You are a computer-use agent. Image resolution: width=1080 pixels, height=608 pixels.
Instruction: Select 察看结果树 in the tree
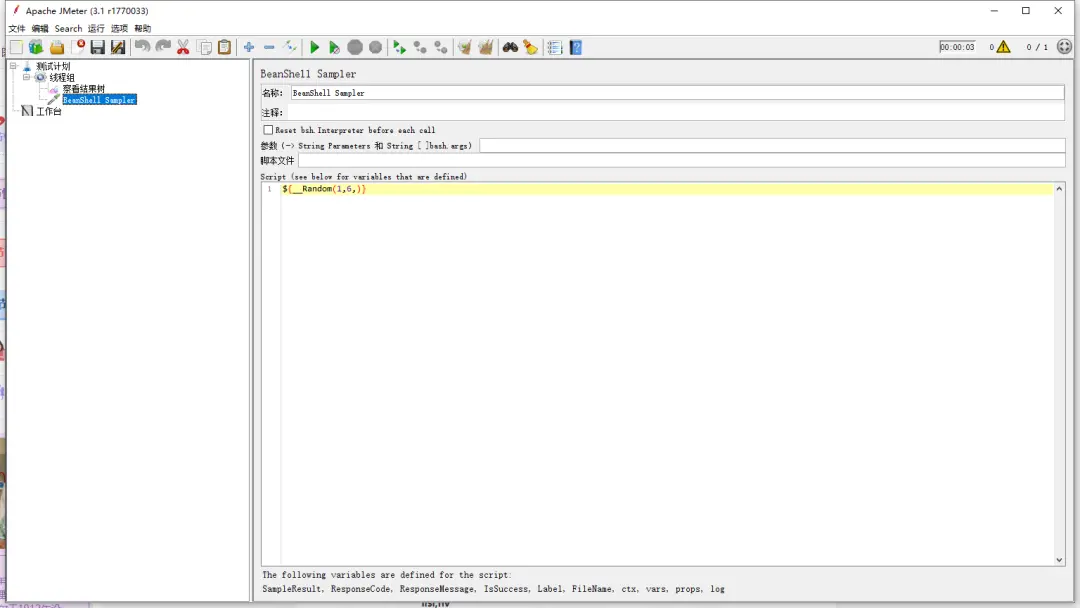pos(84,89)
